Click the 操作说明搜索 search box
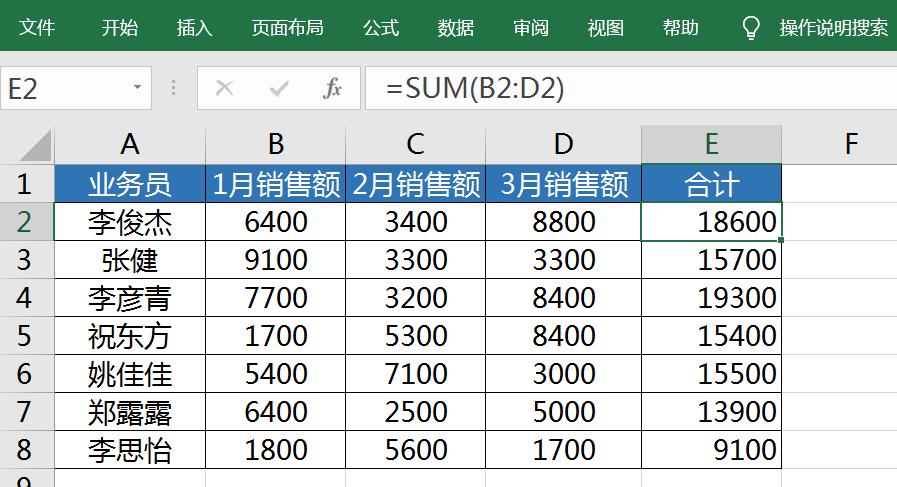897x487 pixels. coord(834,27)
